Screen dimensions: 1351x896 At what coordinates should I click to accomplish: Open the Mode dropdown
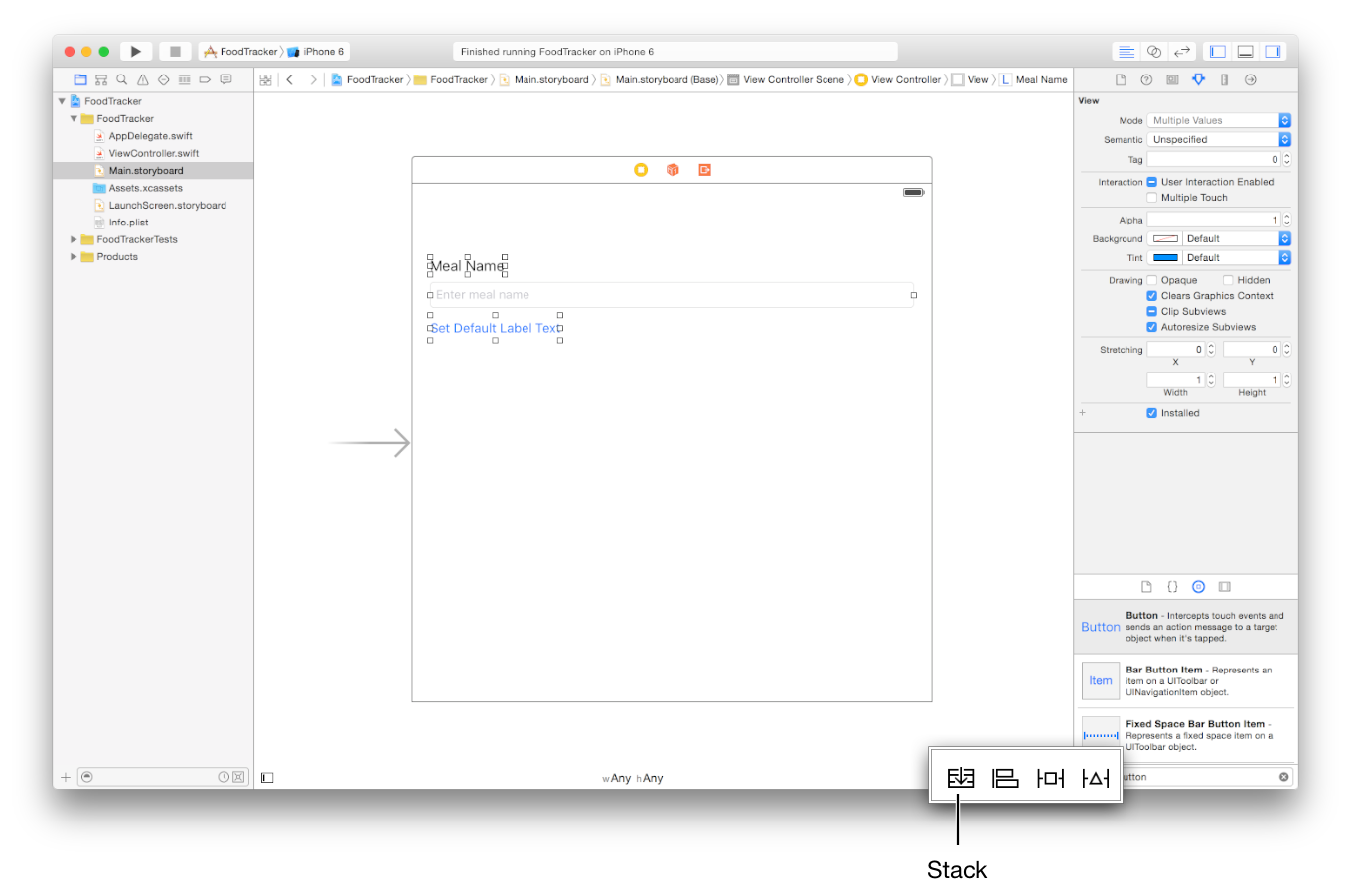pos(1220,120)
